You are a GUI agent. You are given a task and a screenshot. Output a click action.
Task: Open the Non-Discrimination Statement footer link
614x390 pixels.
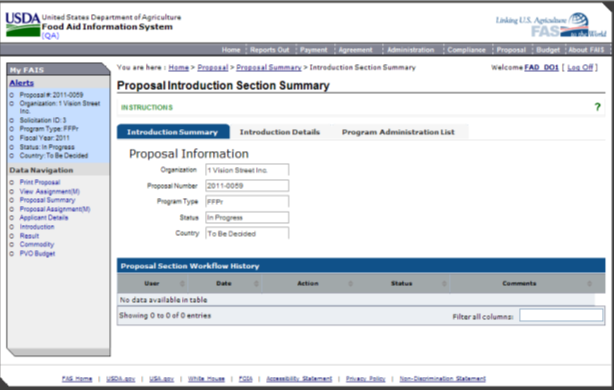[442, 379]
